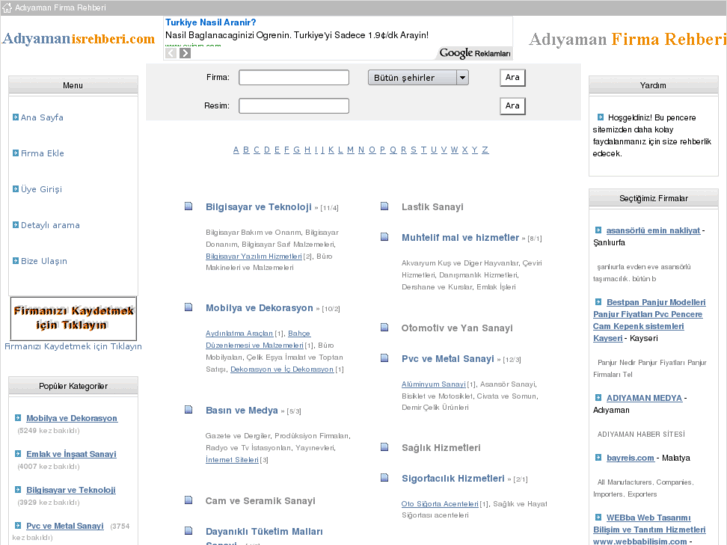727x545 pixels.
Task: Click the Adıyamanisrehberi.com site logo
Action: click(x=78, y=38)
